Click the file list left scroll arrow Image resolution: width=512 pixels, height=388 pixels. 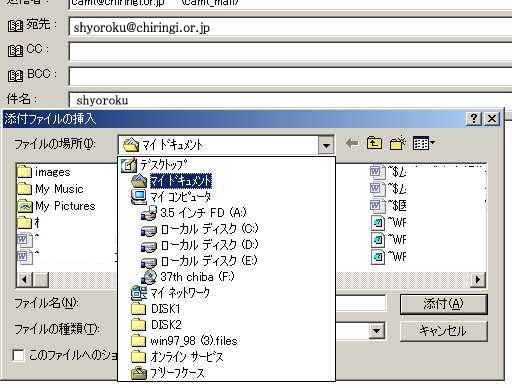point(25,279)
